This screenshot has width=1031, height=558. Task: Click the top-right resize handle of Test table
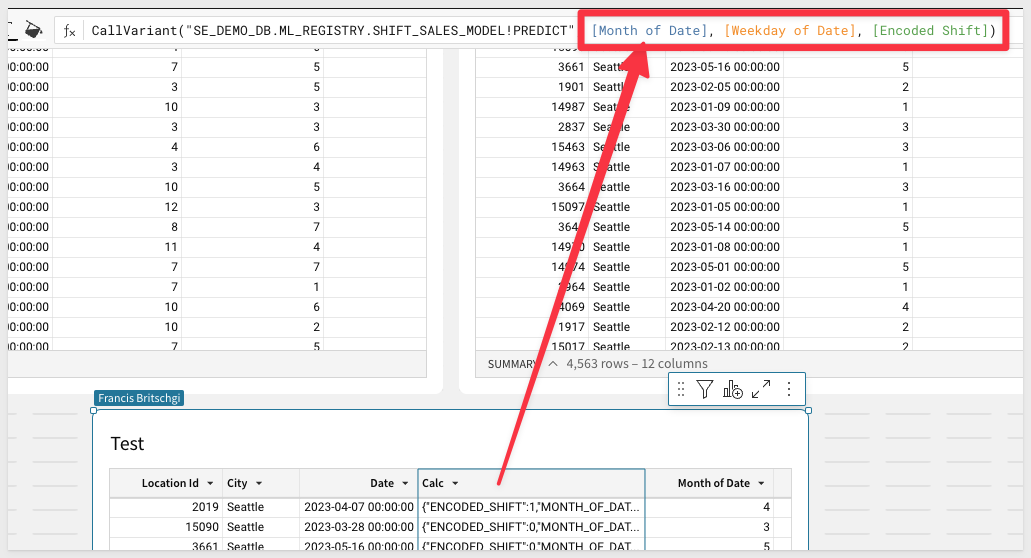coord(808,410)
